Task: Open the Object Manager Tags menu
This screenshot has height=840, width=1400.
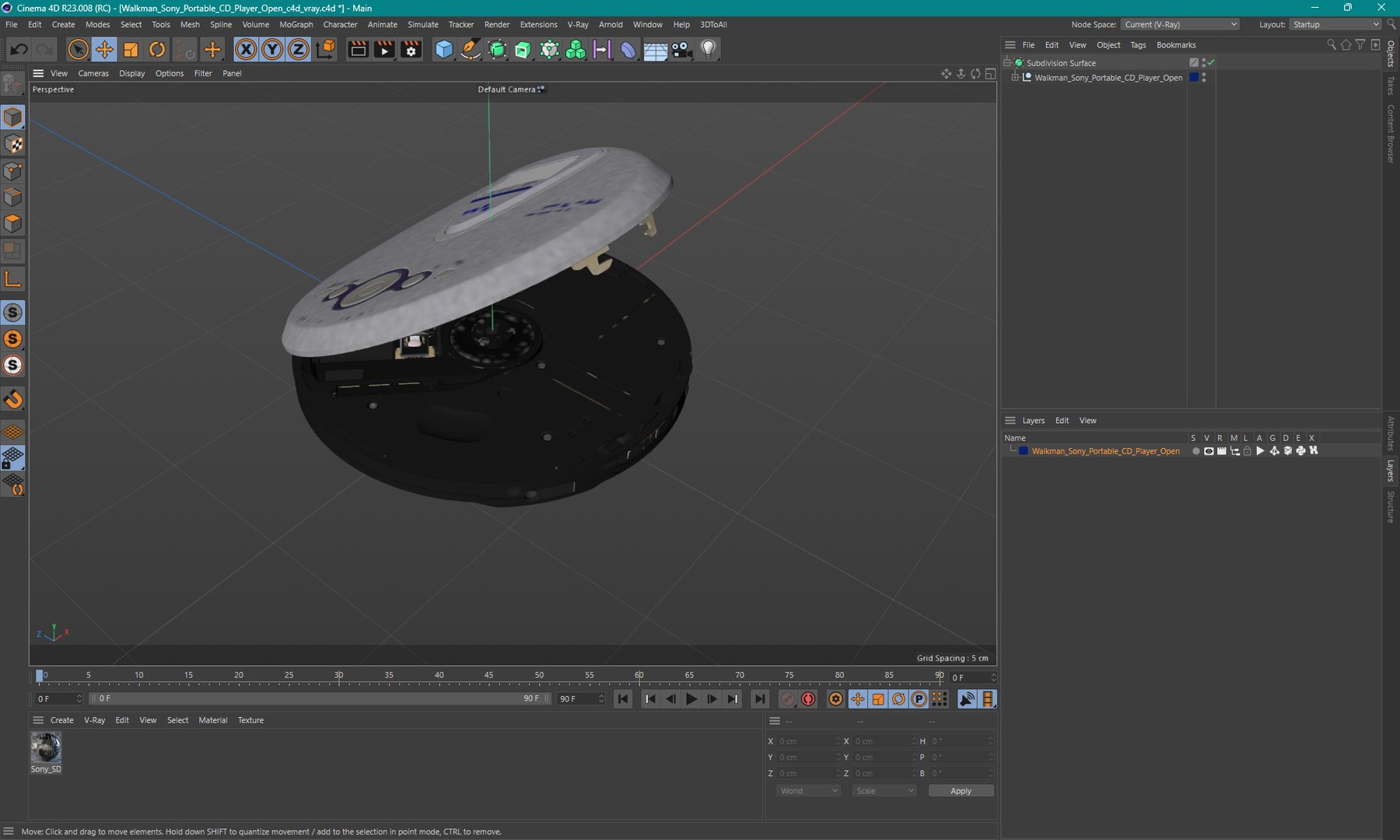Action: point(1138,45)
